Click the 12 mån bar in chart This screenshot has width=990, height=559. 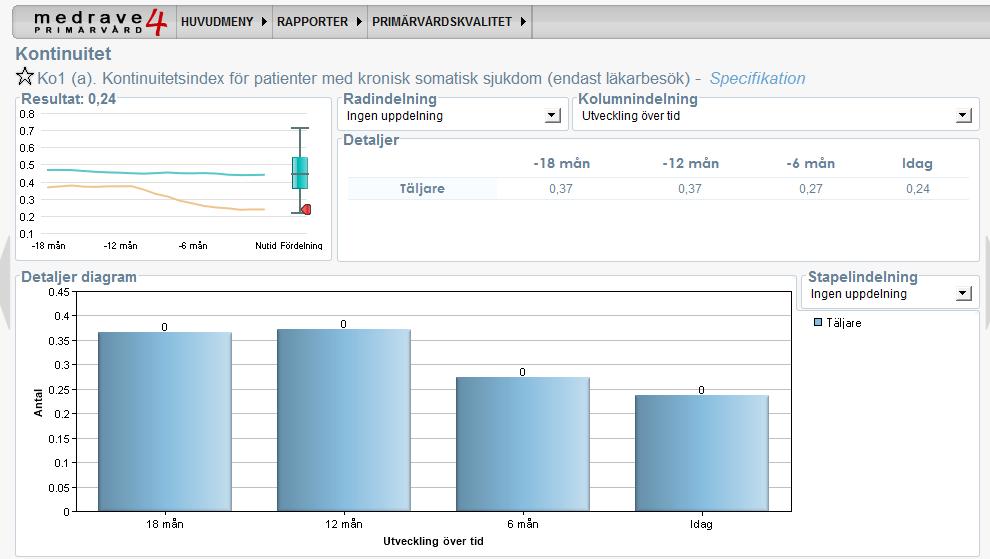(x=343, y=420)
